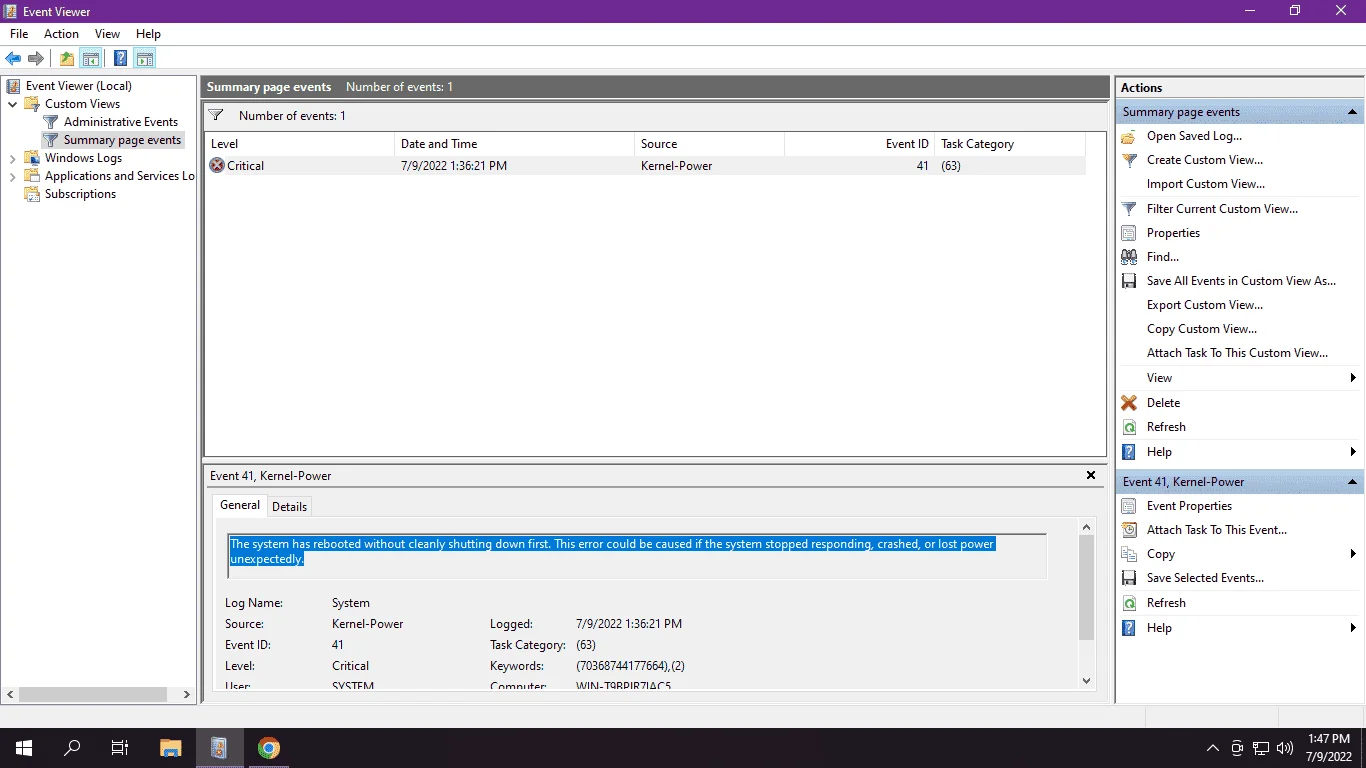Sort by the Source column header

[710, 144]
